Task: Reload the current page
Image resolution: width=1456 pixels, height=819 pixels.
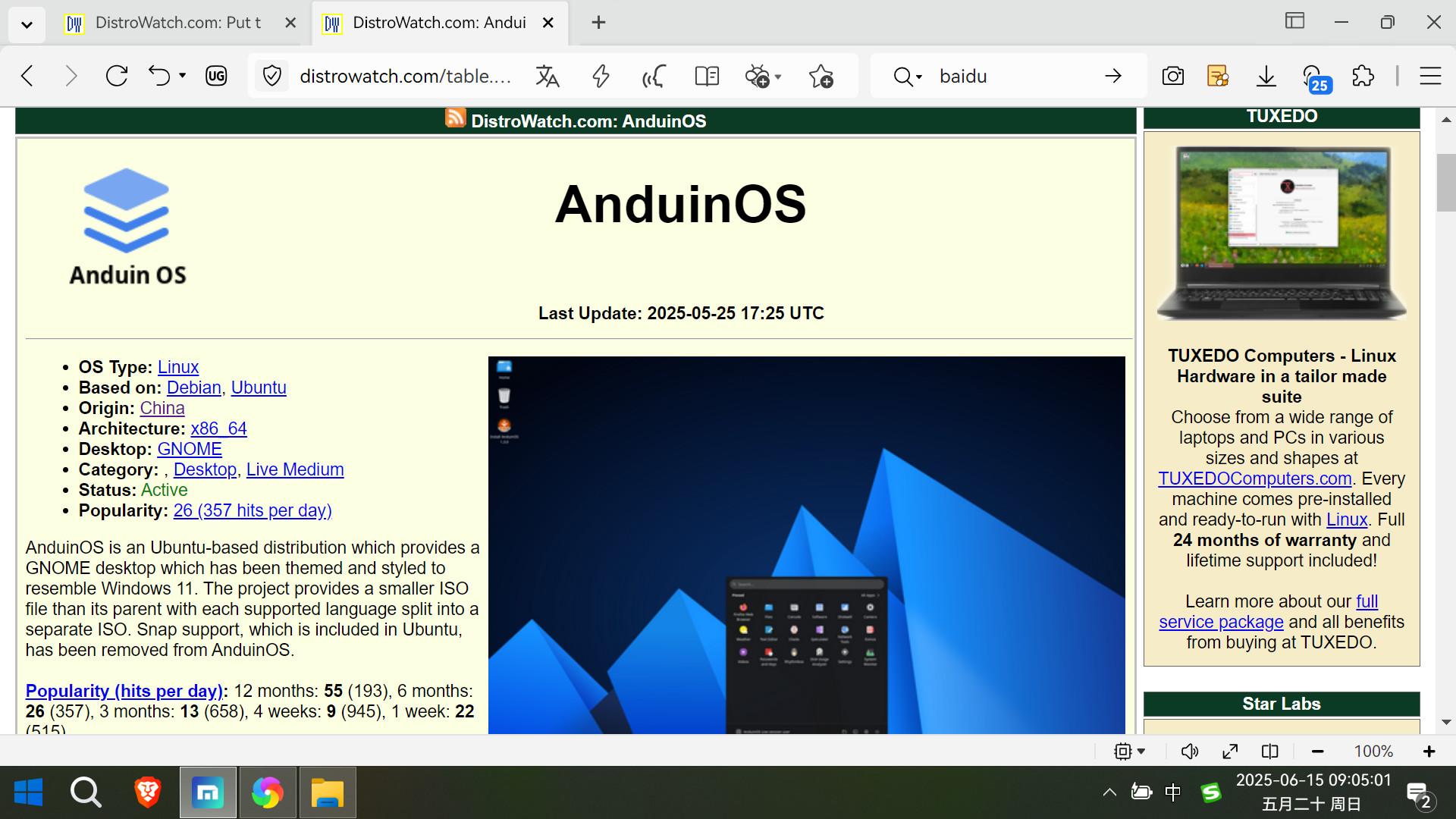Action: click(117, 76)
